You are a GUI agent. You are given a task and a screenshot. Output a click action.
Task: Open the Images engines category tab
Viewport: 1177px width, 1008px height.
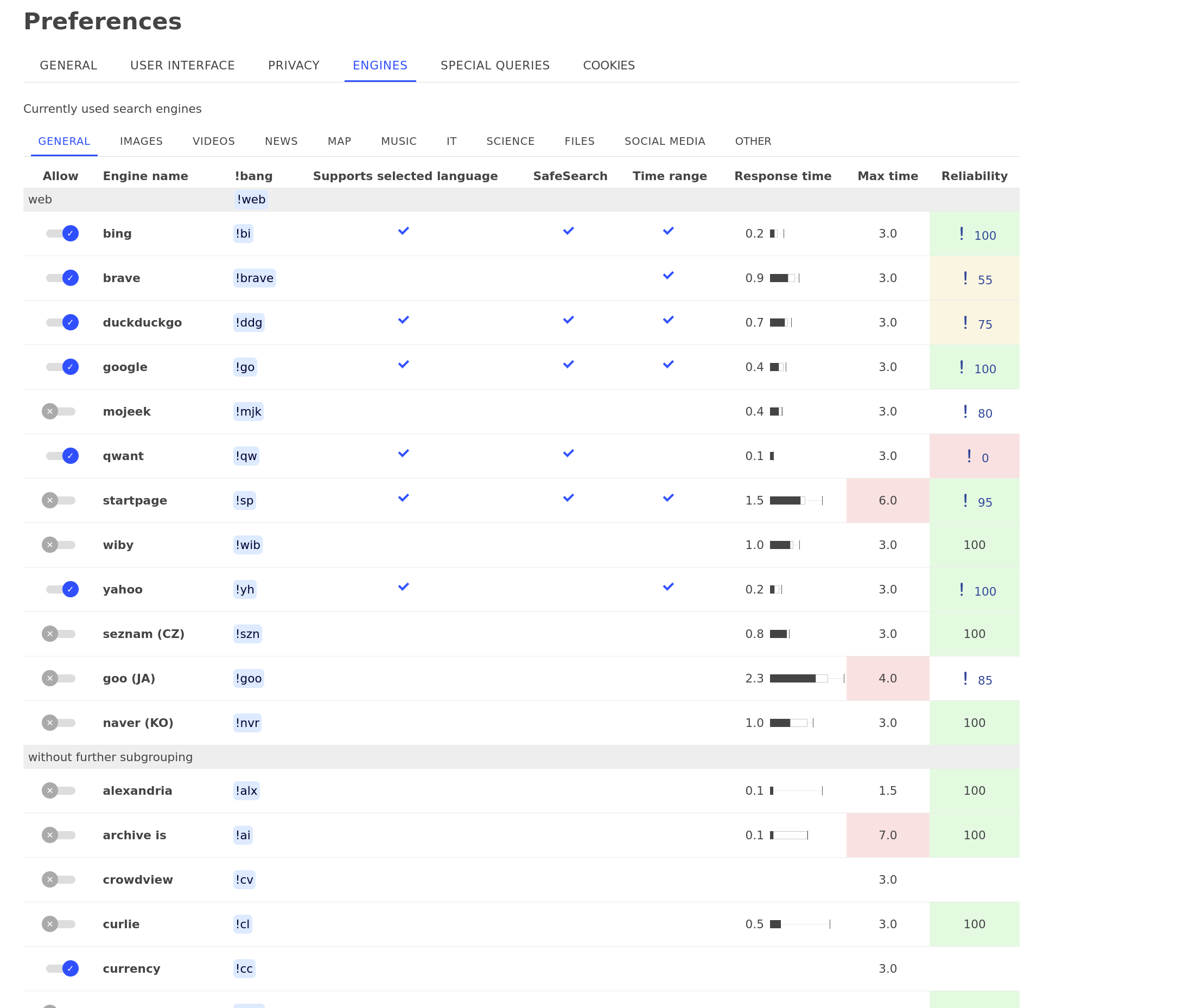142,141
